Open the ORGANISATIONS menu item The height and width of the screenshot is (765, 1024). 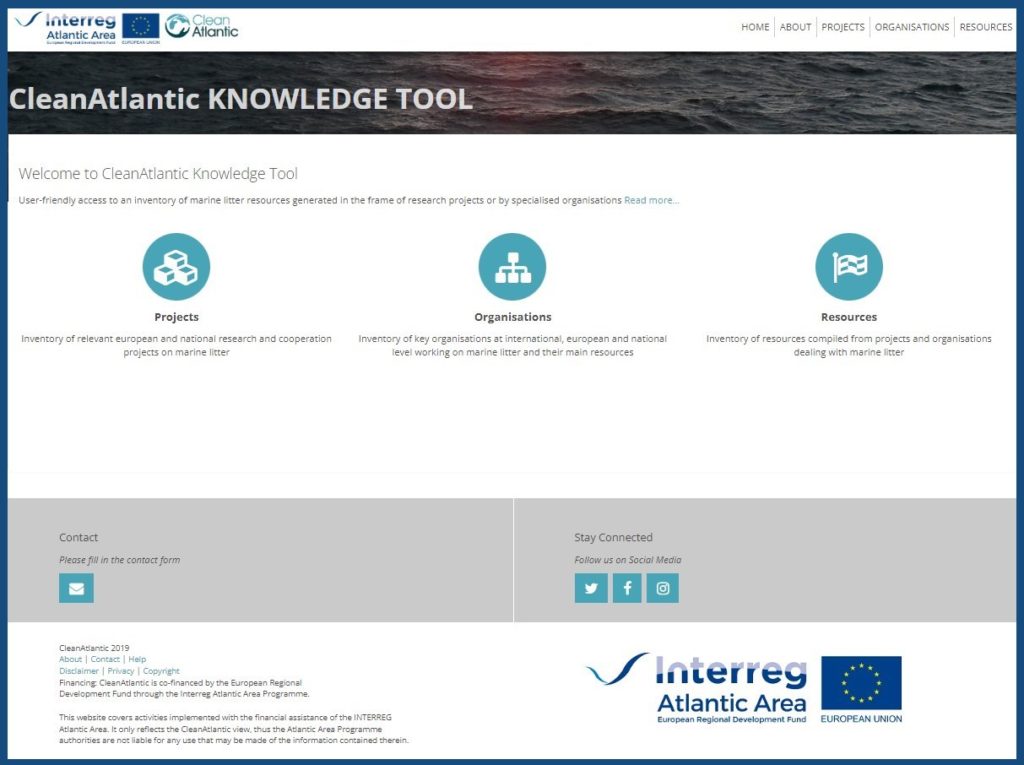pyautogui.click(x=912, y=27)
